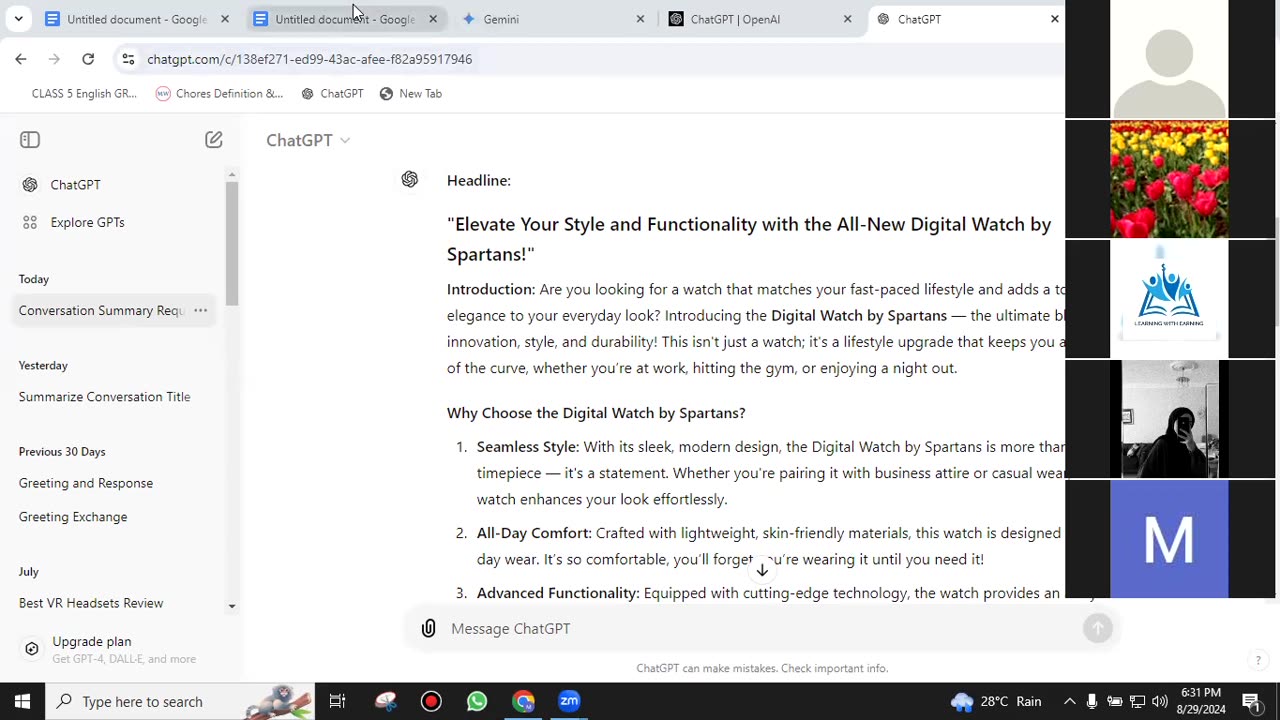Open the notification center icon
Screen dimensions: 1280x720
coord(1251,701)
